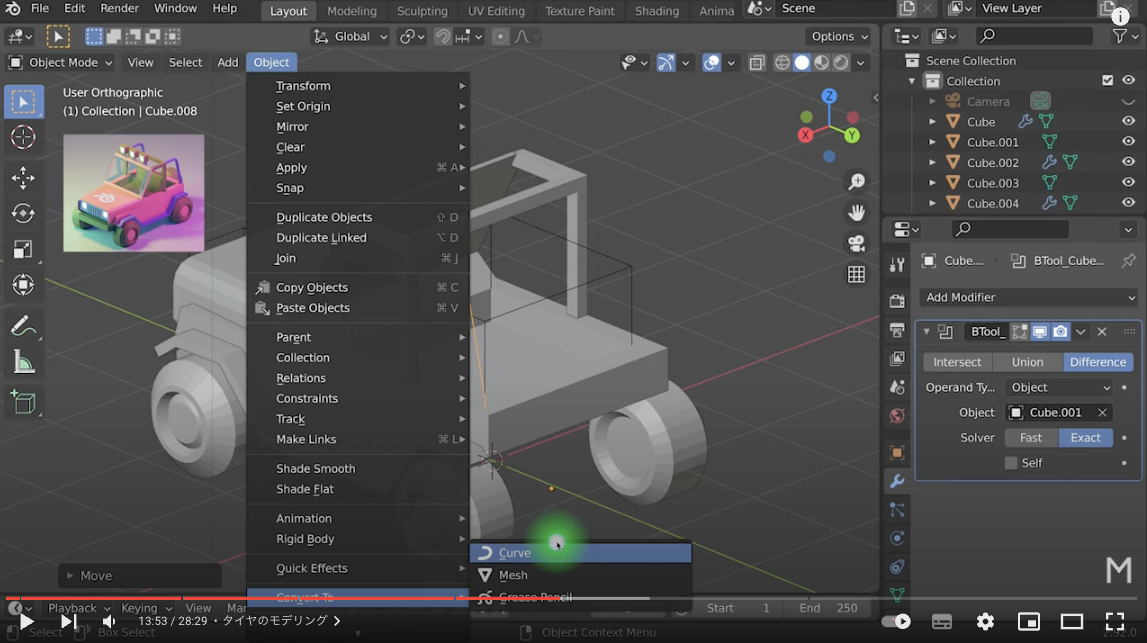Toggle the Collection checkbox in the outliner
The image size is (1147, 643).
point(1107,80)
